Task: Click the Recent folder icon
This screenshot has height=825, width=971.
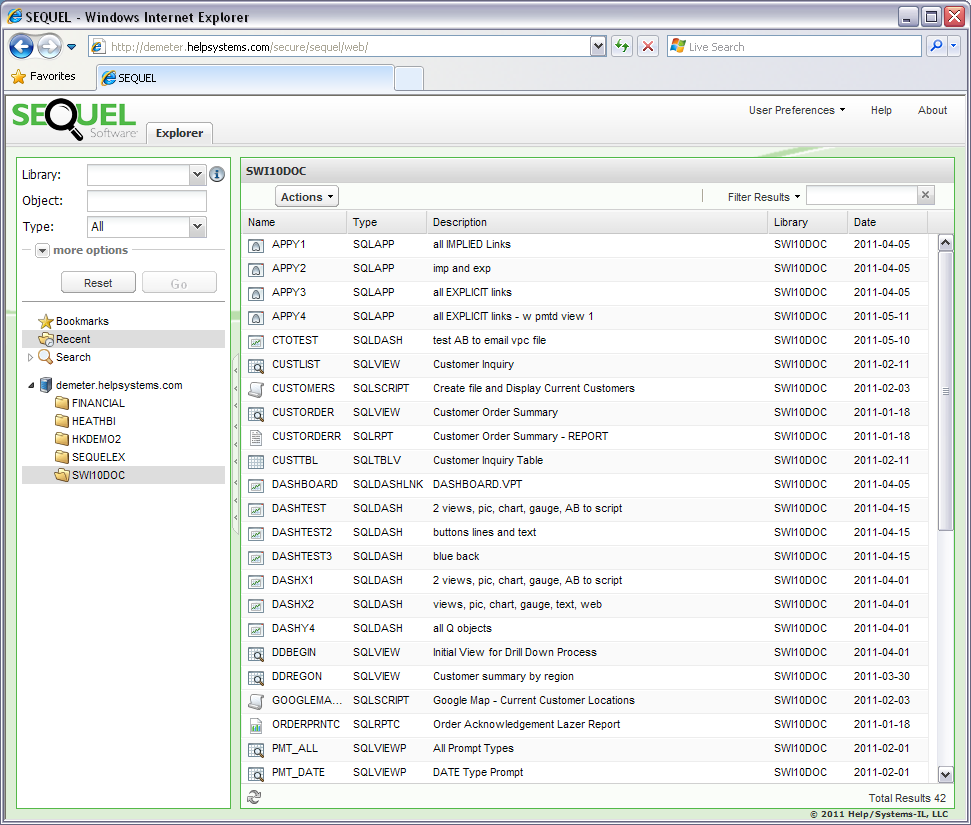Action: tap(46, 339)
